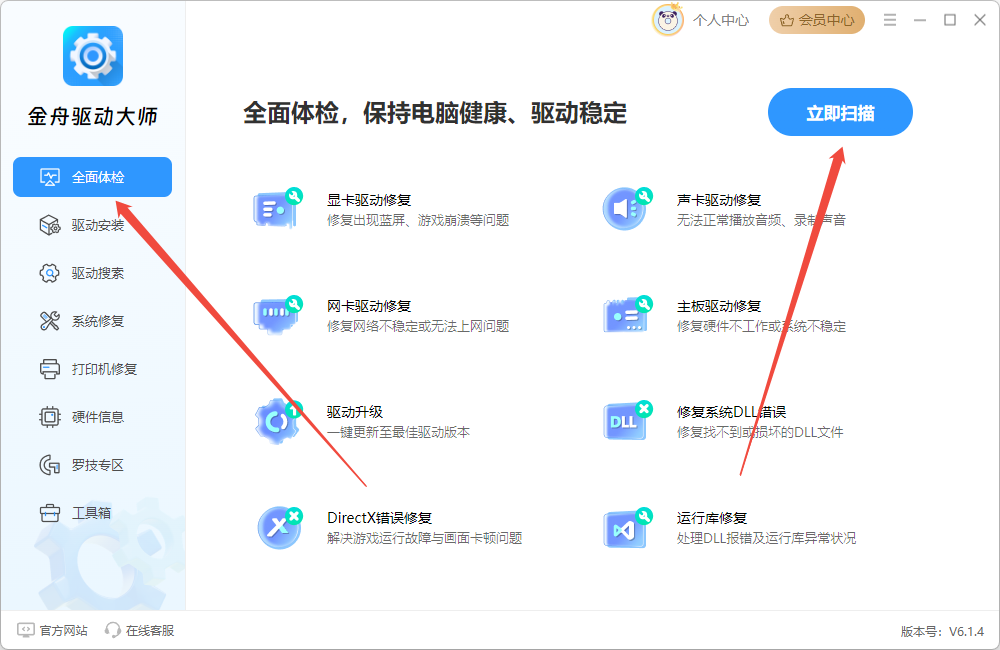Click version number V6.1.4 text
The height and width of the screenshot is (650, 1000).
tap(966, 632)
